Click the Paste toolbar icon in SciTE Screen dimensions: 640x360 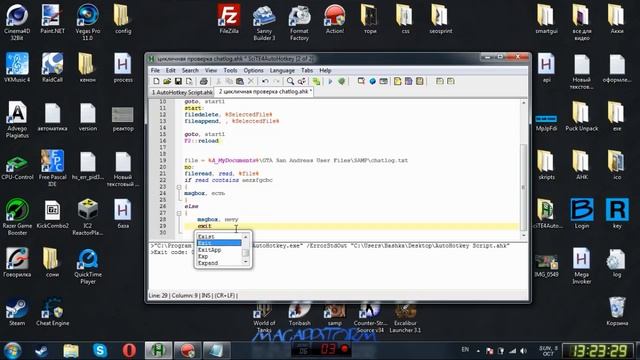coord(240,81)
